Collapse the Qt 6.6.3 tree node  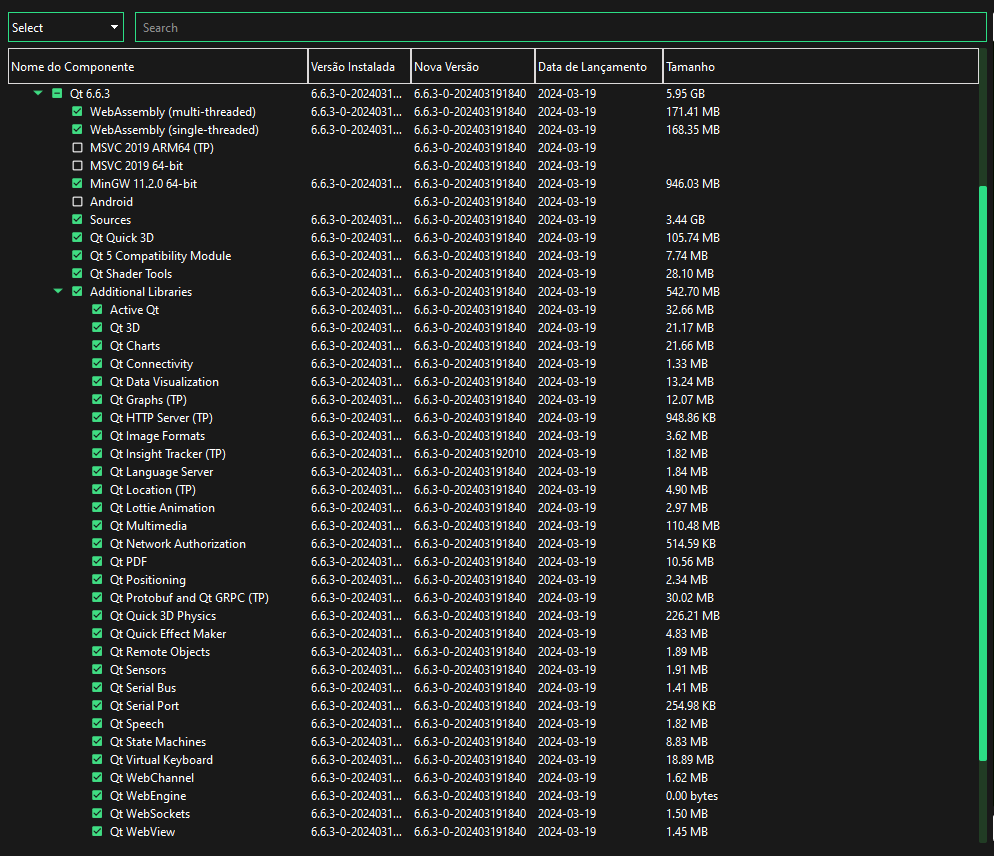[x=38, y=93]
